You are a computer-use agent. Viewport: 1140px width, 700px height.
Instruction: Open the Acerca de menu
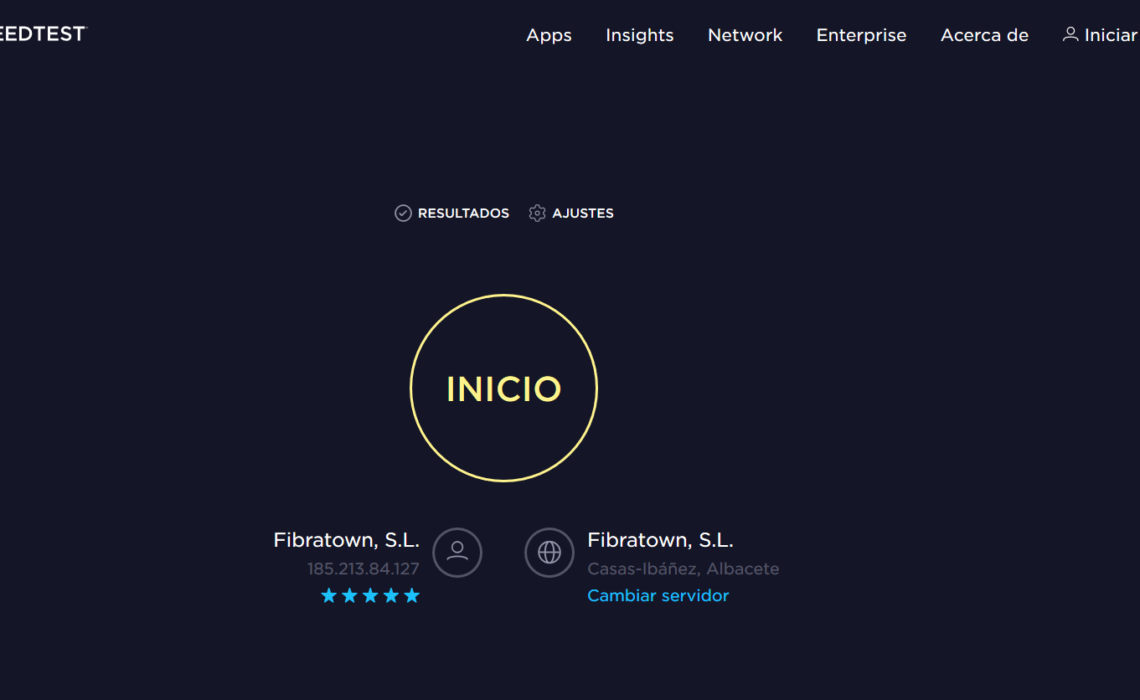pos(984,35)
